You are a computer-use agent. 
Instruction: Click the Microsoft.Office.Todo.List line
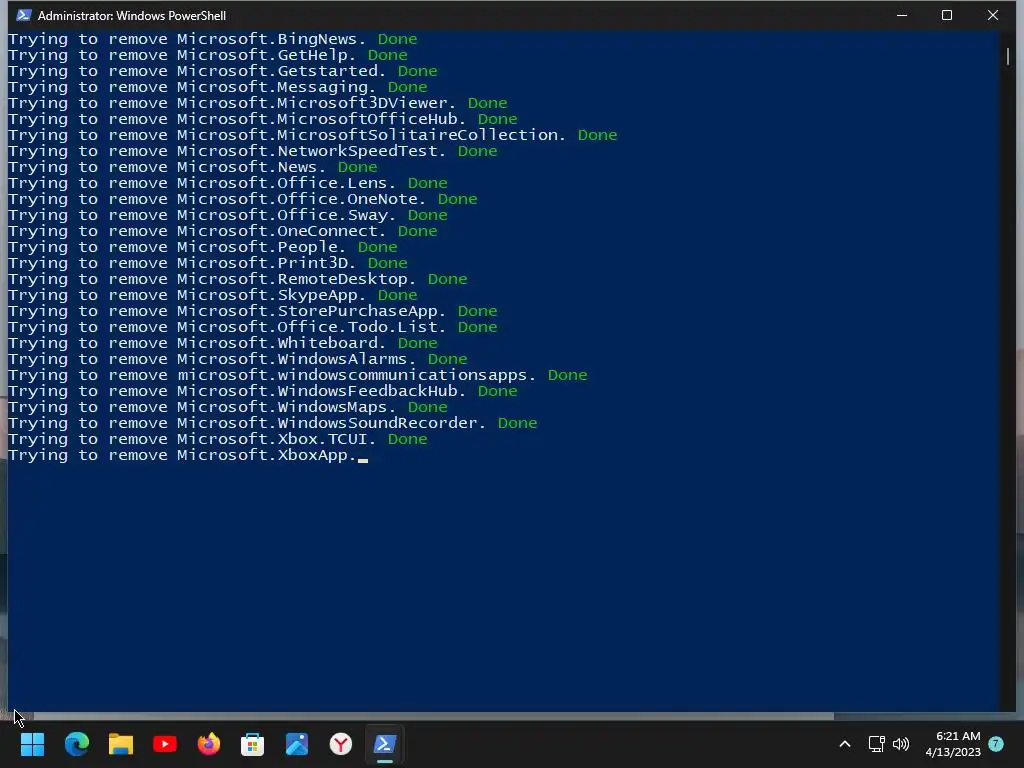coord(253,327)
